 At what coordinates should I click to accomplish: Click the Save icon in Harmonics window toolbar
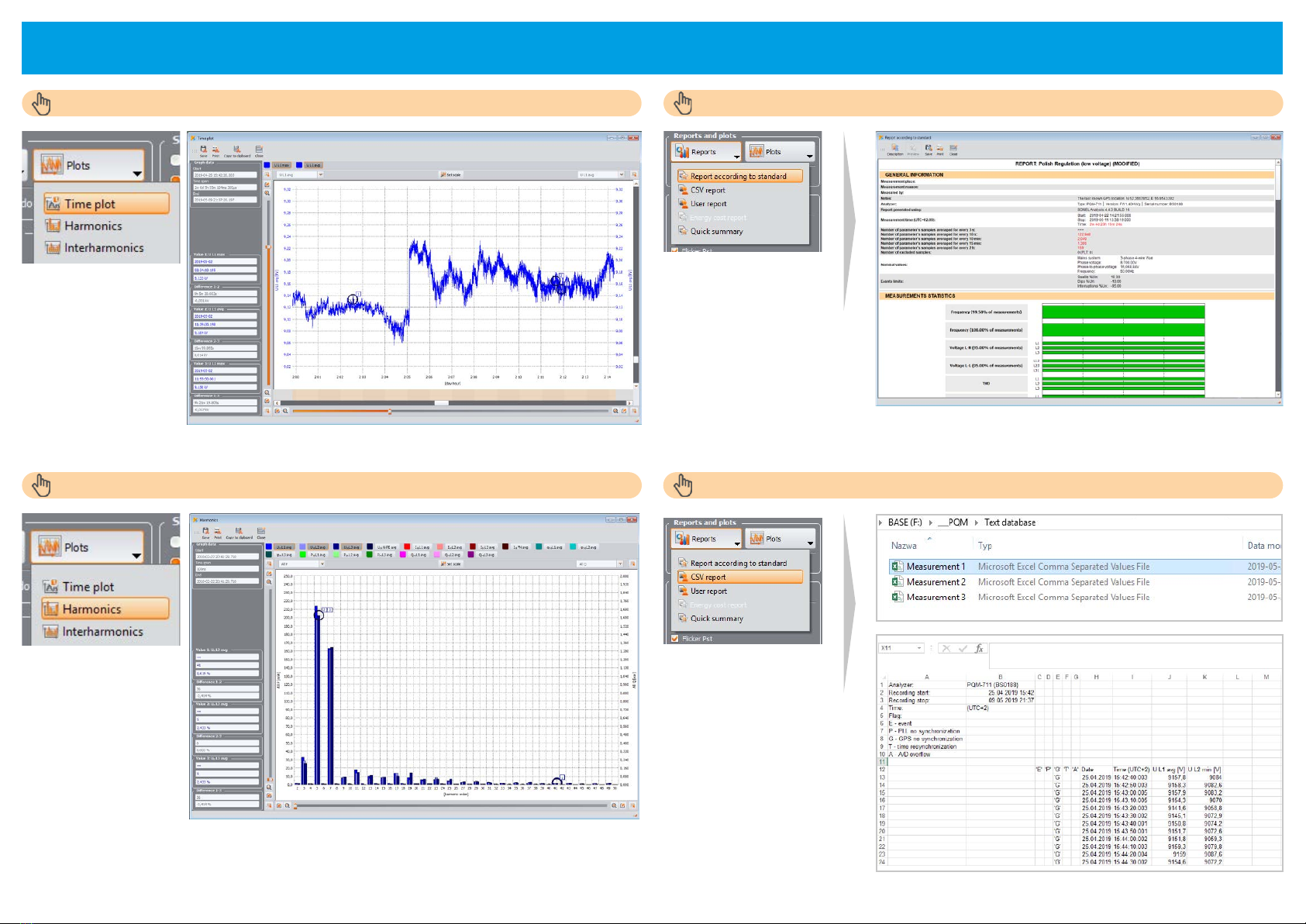click(x=205, y=533)
